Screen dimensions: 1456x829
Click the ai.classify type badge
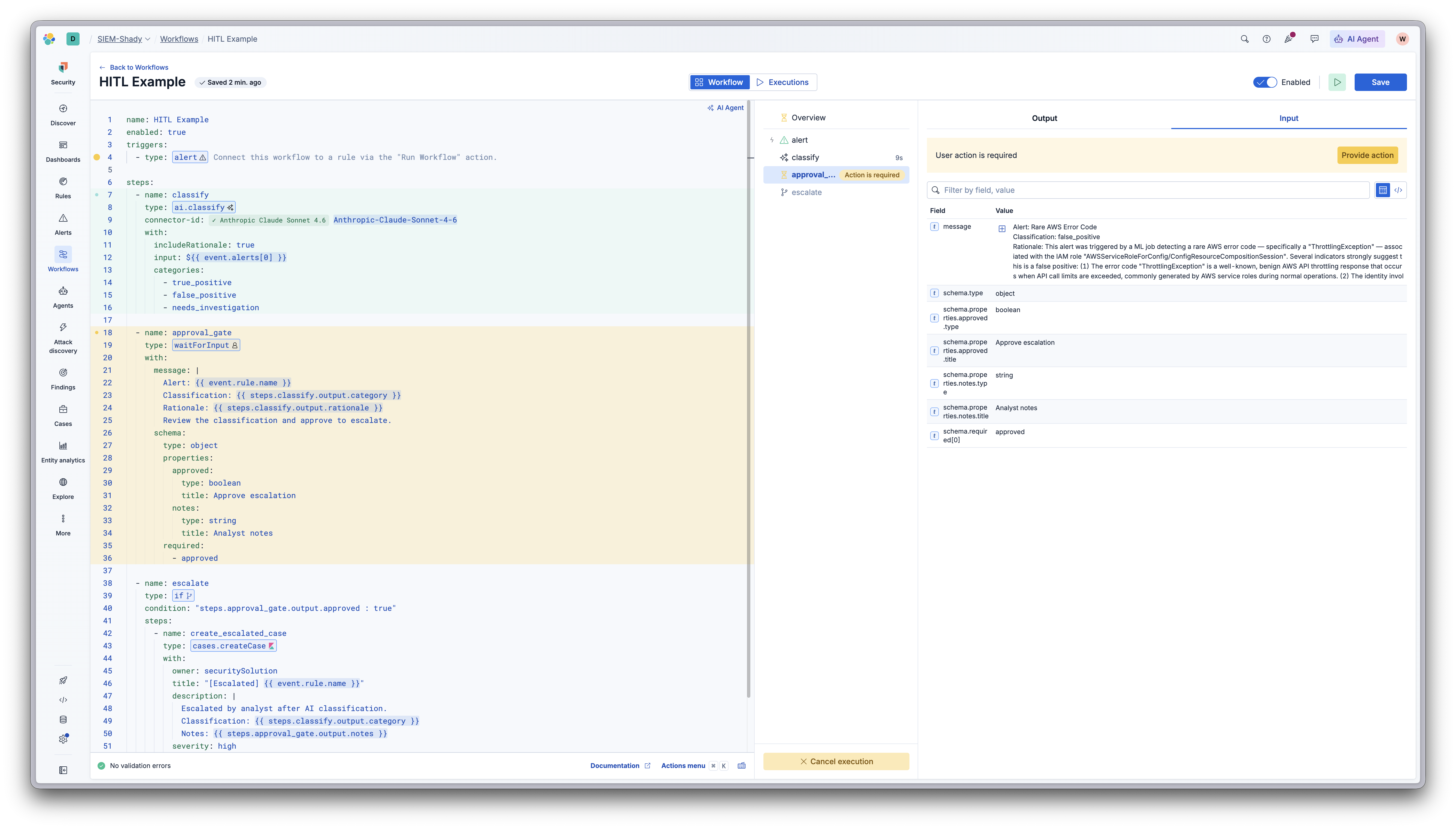coord(203,207)
